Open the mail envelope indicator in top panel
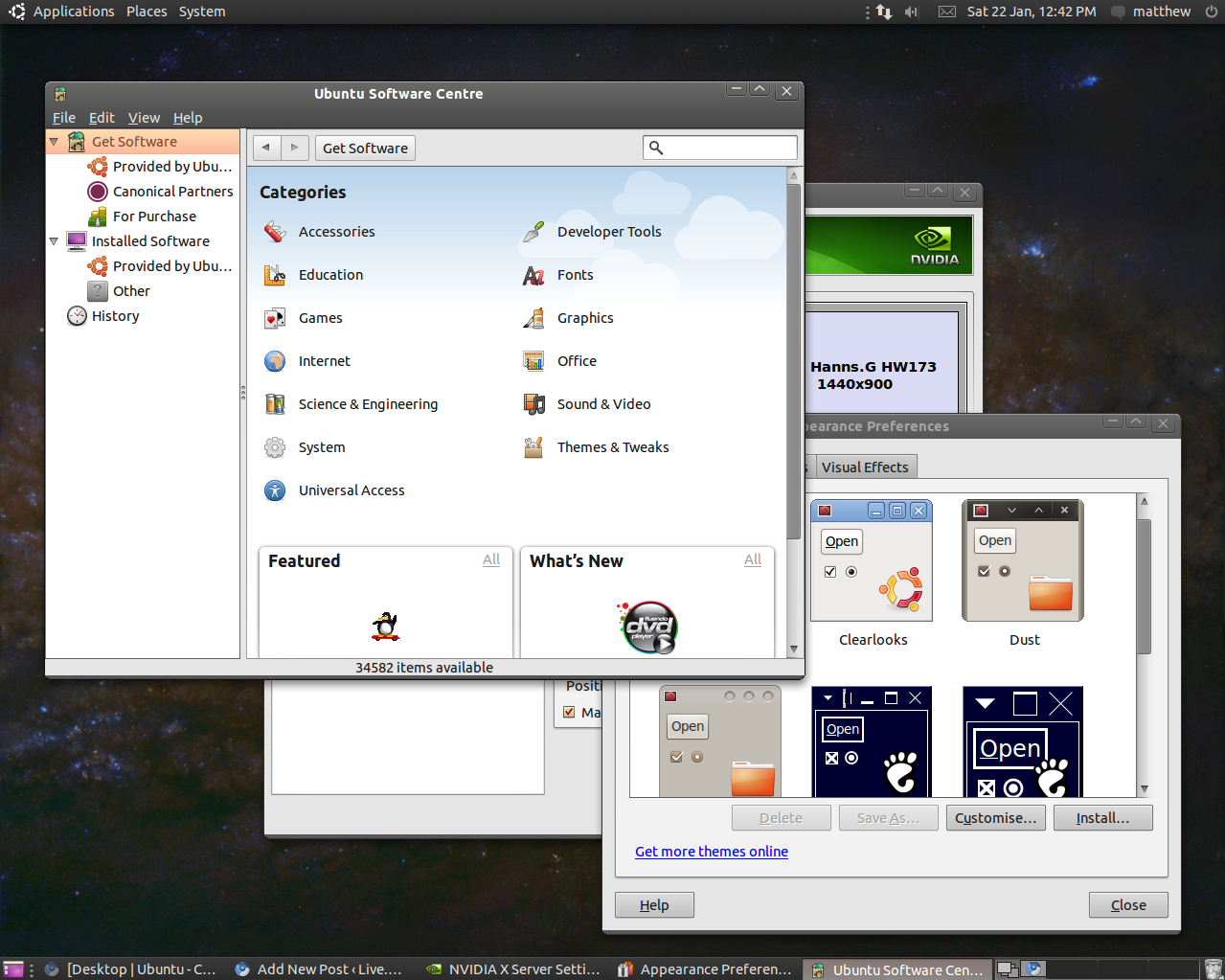 (x=946, y=11)
